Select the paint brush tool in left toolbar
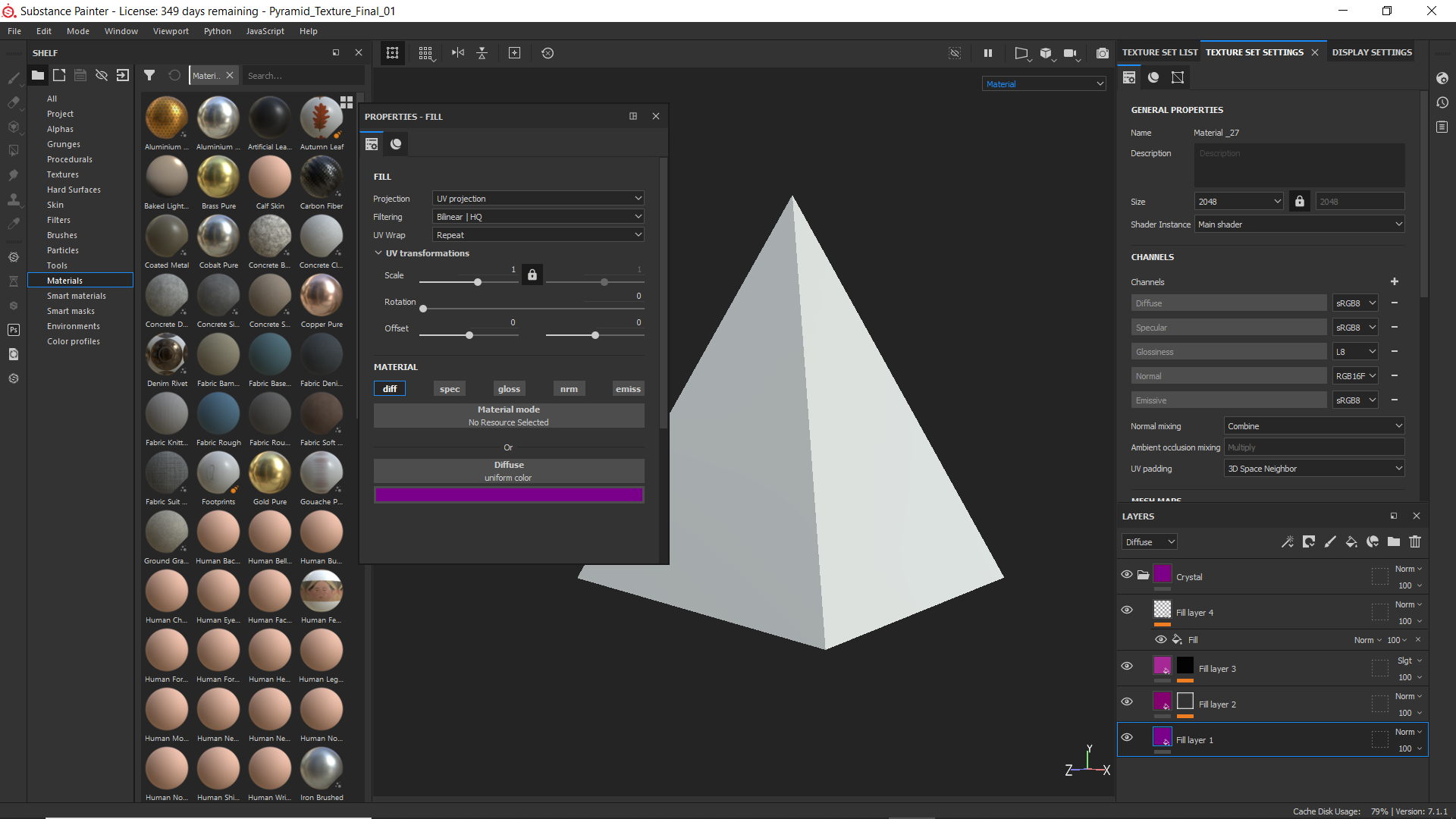Screen dimensions: 1456x819 14,77
